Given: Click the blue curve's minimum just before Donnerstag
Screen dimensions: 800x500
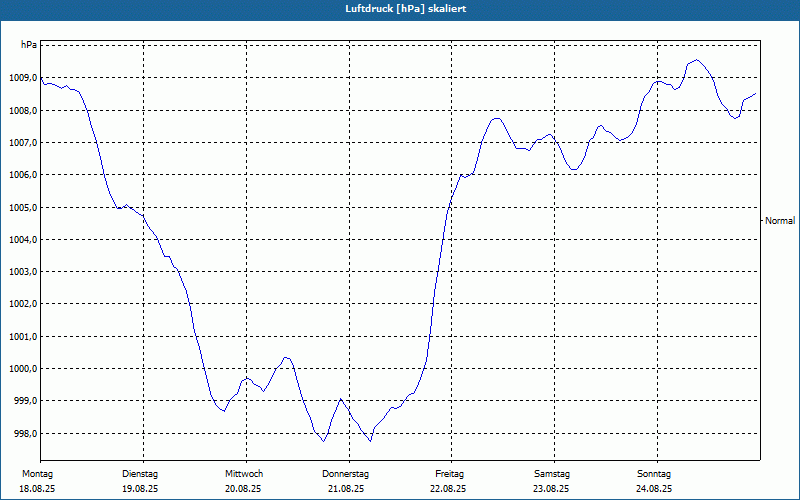Looking at the screenshot, I should point(323,441).
